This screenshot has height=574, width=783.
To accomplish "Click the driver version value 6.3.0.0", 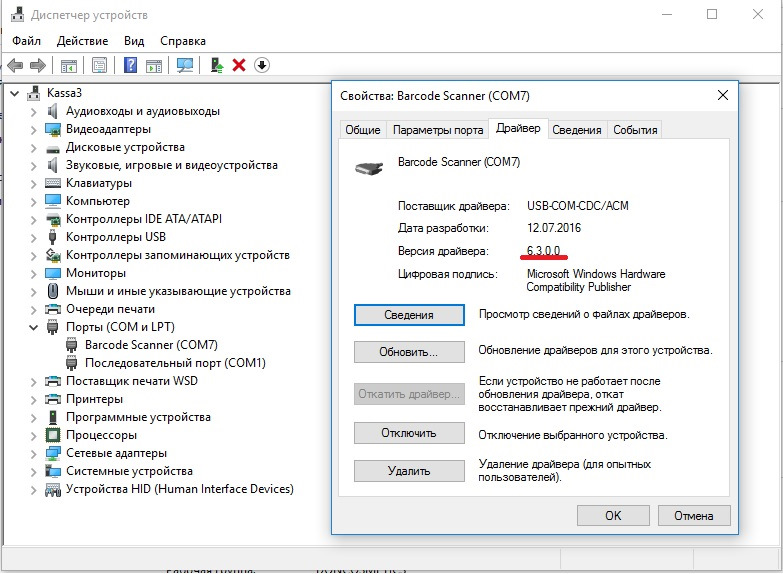I will pos(543,250).
